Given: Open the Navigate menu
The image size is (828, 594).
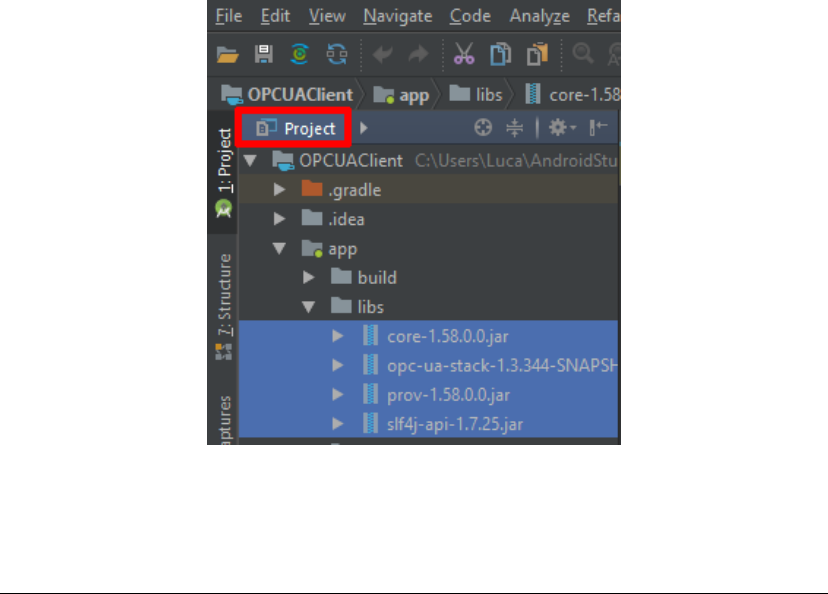Looking at the screenshot, I should (x=398, y=16).
